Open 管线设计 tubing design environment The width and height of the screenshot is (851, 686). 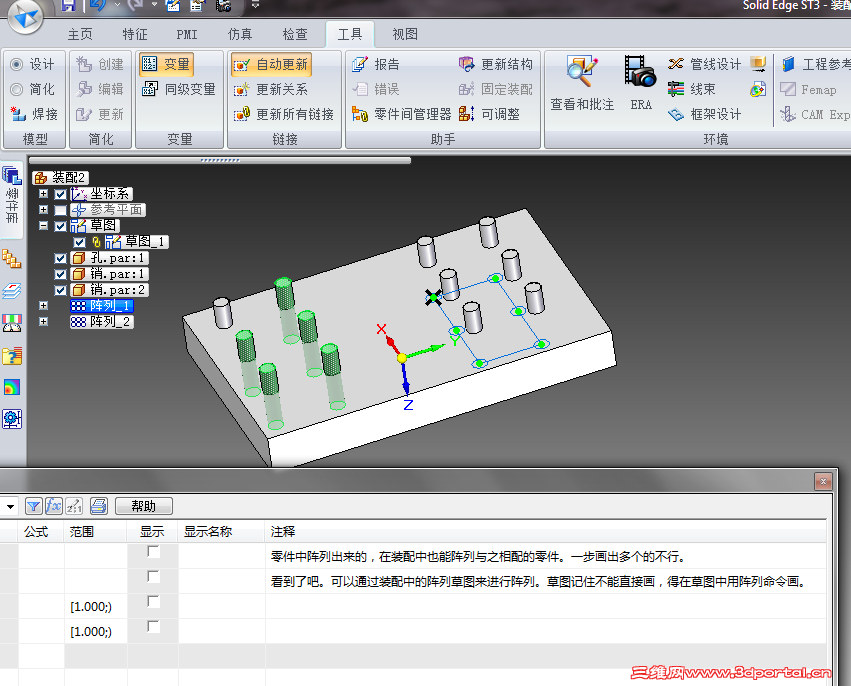704,65
